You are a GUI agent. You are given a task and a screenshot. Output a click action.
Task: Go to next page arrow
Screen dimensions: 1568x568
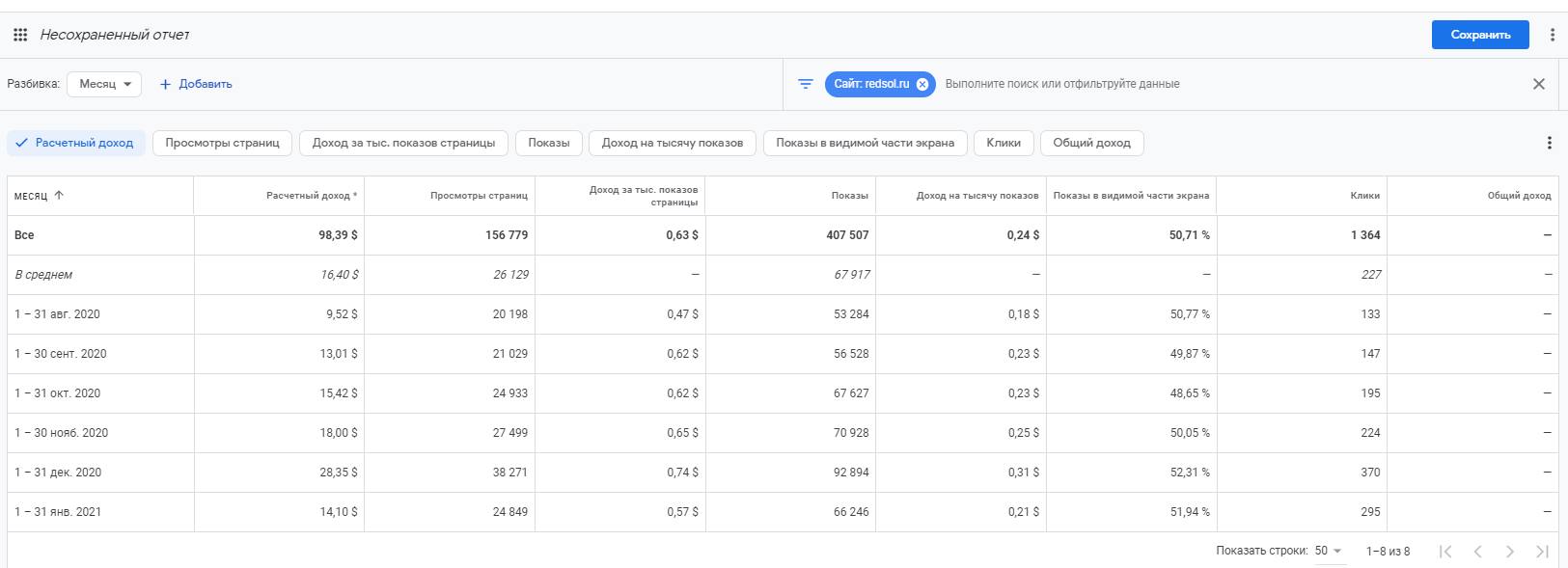coord(1510,551)
